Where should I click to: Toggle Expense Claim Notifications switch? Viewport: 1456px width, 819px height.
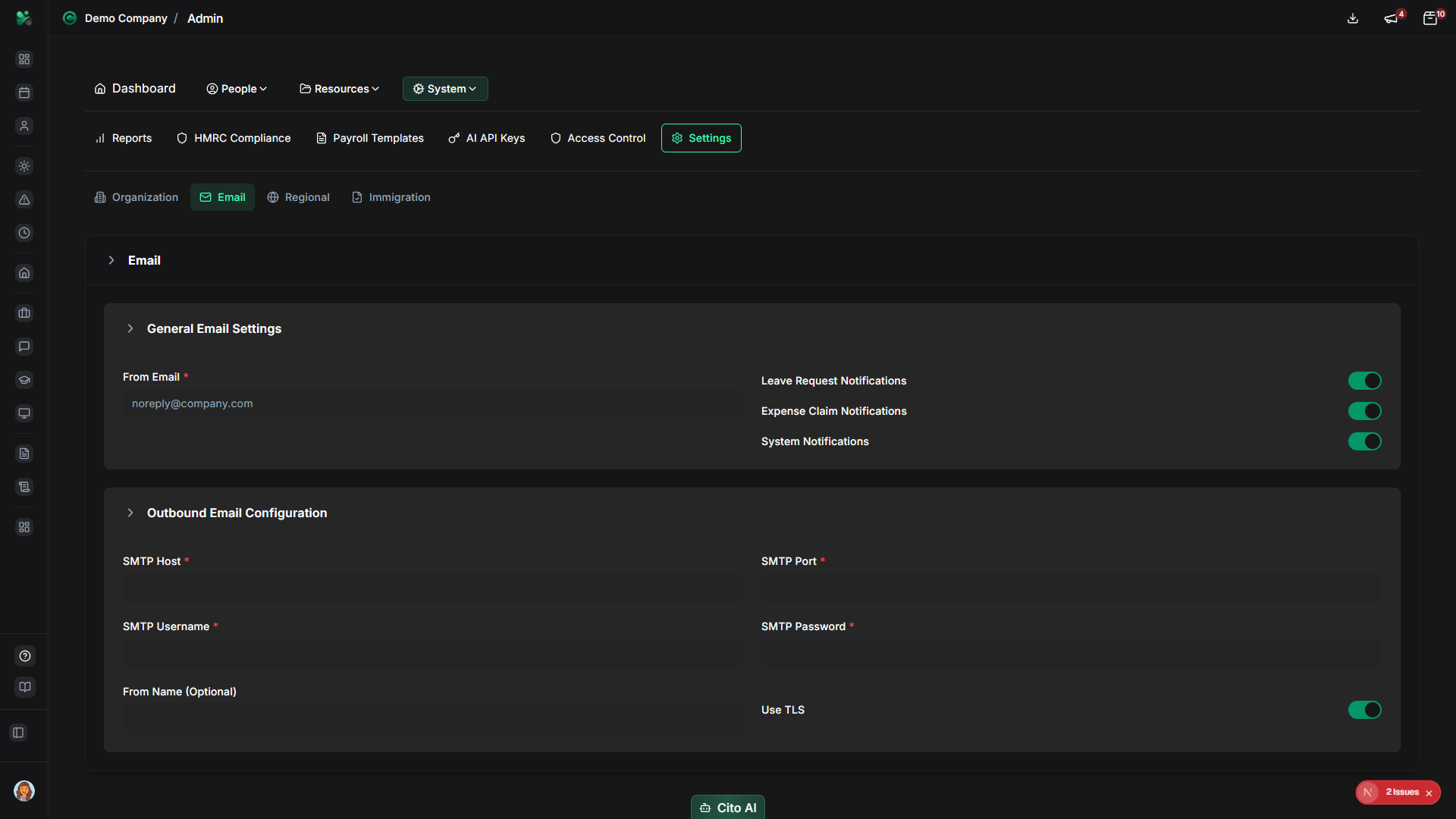click(x=1364, y=411)
